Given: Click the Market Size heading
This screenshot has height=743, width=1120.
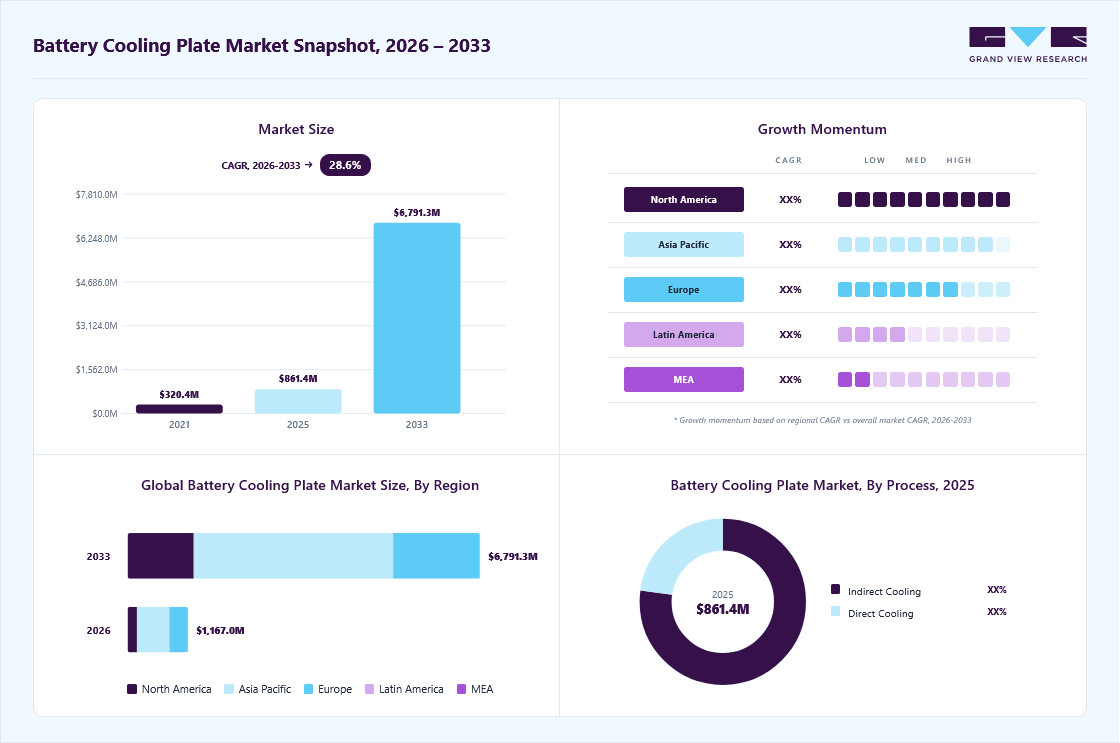Looking at the screenshot, I should (x=296, y=129).
